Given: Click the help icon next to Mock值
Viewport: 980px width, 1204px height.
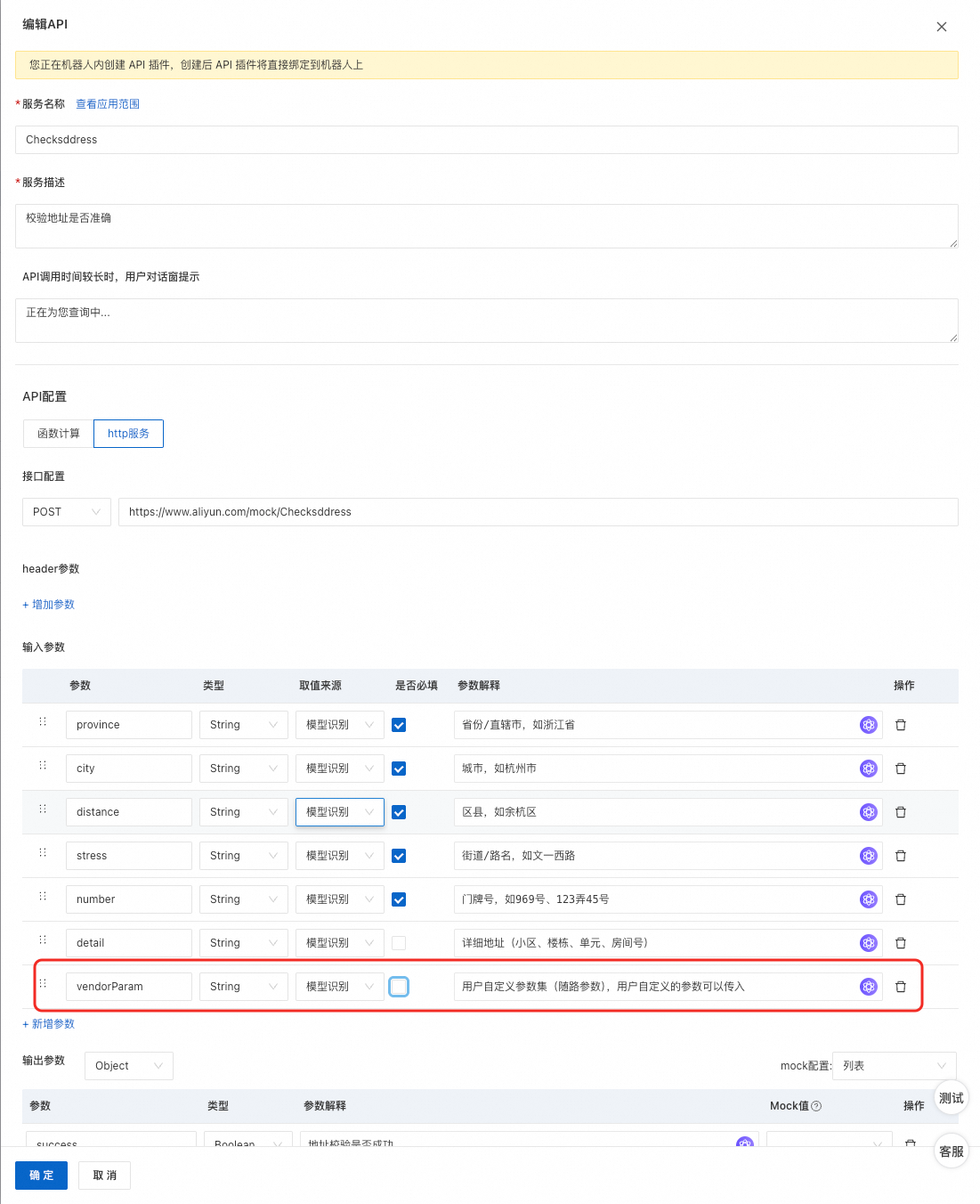Looking at the screenshot, I should (816, 1106).
